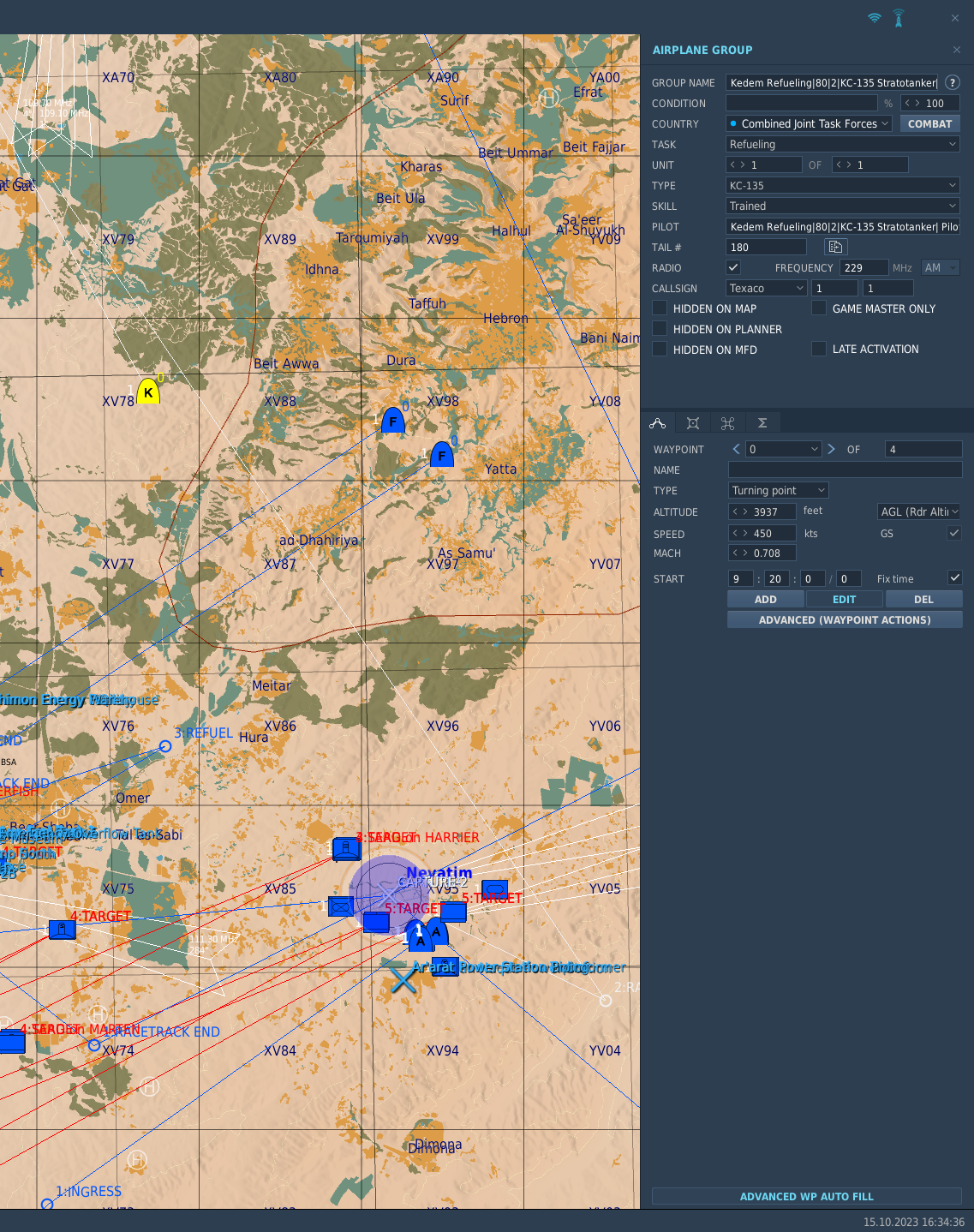This screenshot has width=974, height=1232.
Task: Open the Turning point waypoint type dropdown
Action: (777, 490)
